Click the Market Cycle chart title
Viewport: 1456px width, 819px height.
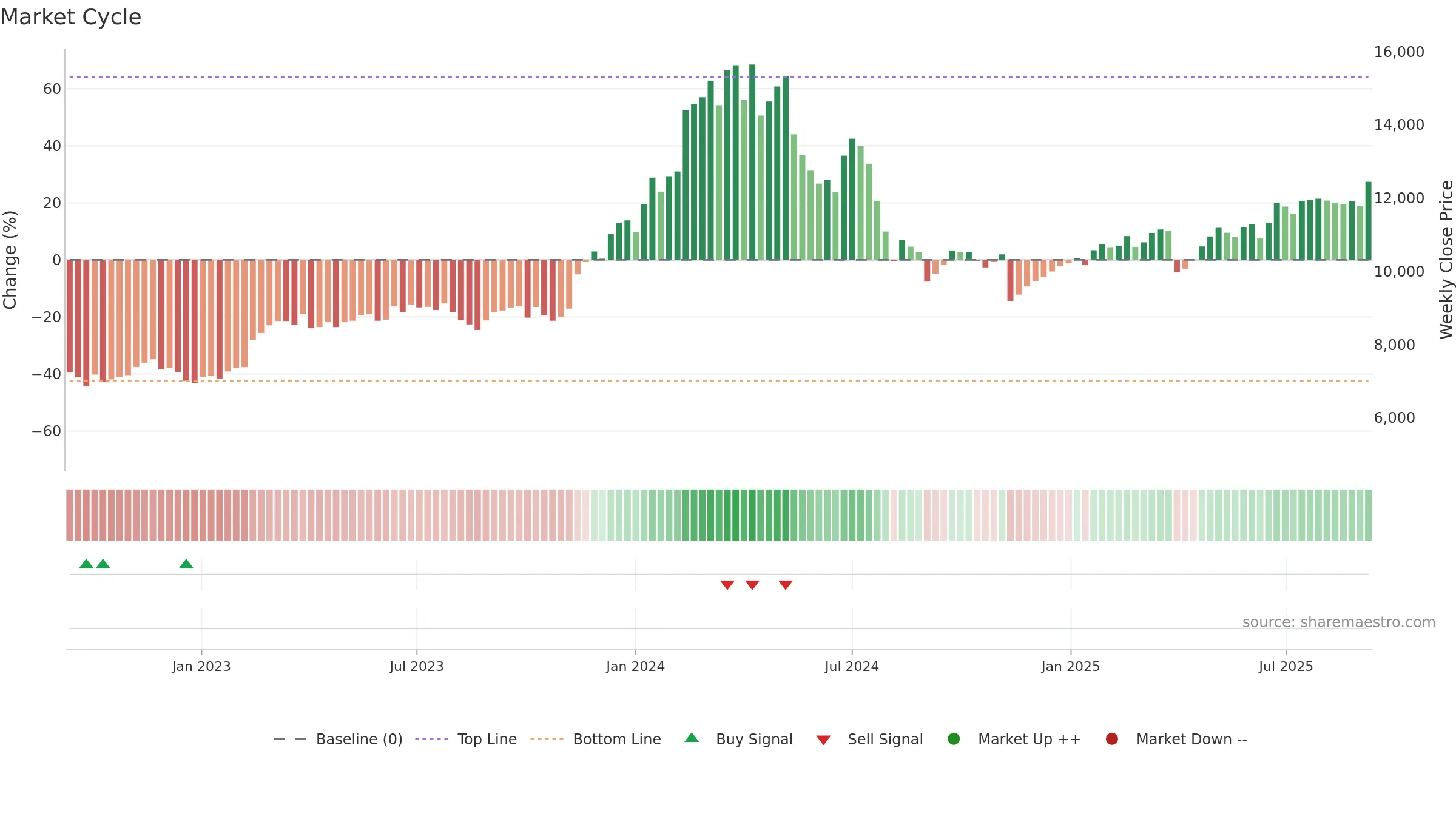[71, 17]
